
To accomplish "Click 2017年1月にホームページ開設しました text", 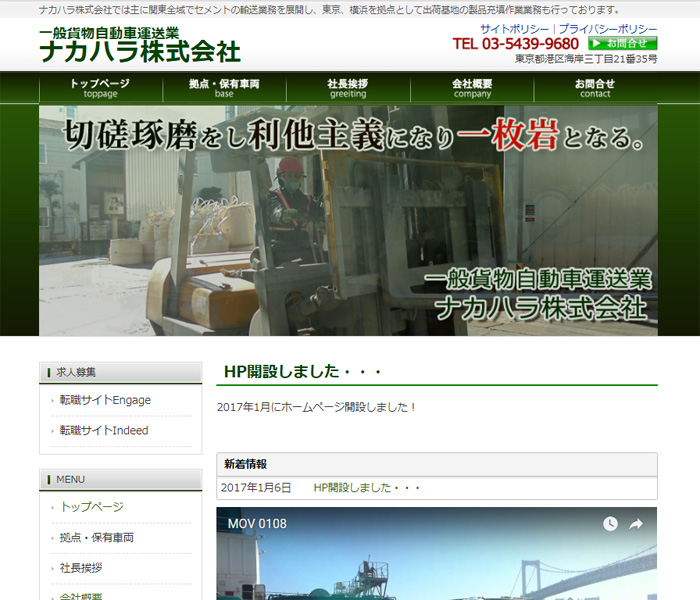I will [317, 407].
